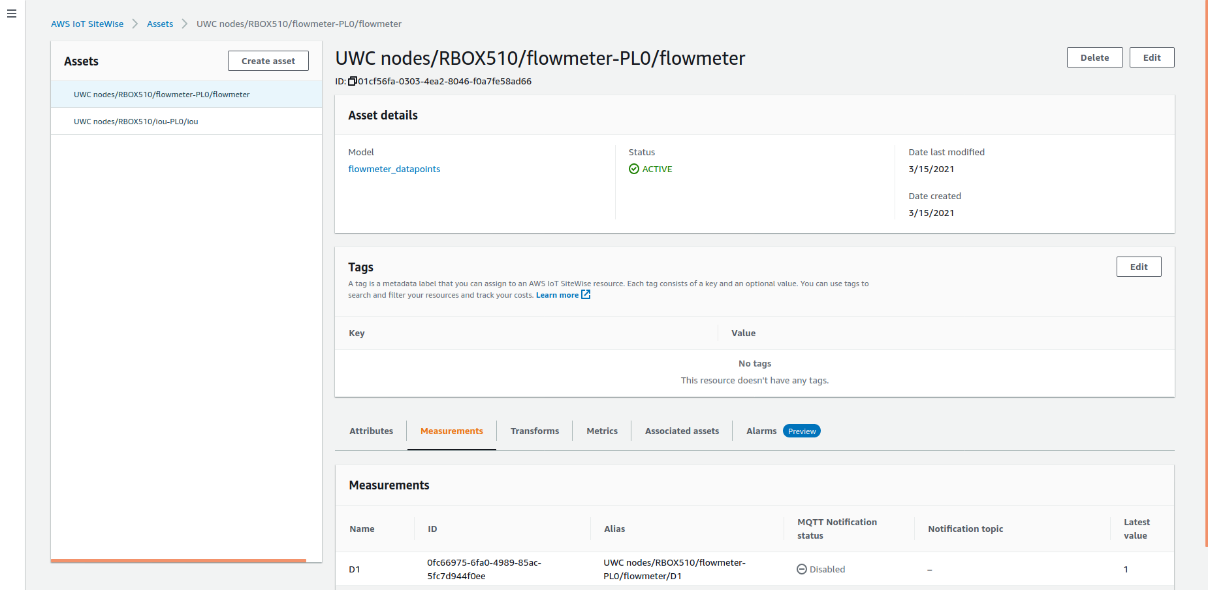
Task: Select the Metrics tab
Action: click(601, 430)
